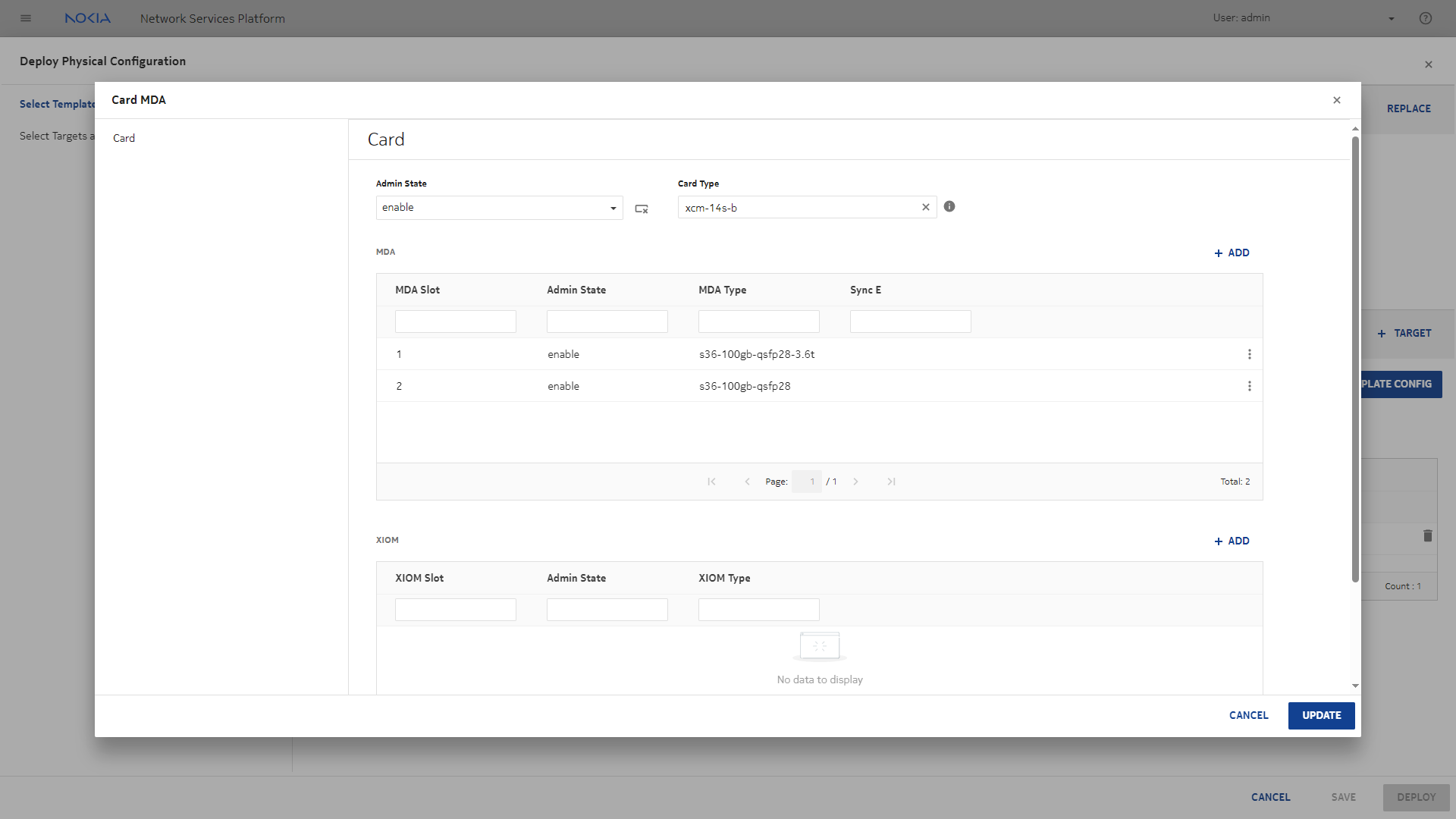Close the Card MDA dialog
The width and height of the screenshot is (1456, 819).
[x=1337, y=100]
